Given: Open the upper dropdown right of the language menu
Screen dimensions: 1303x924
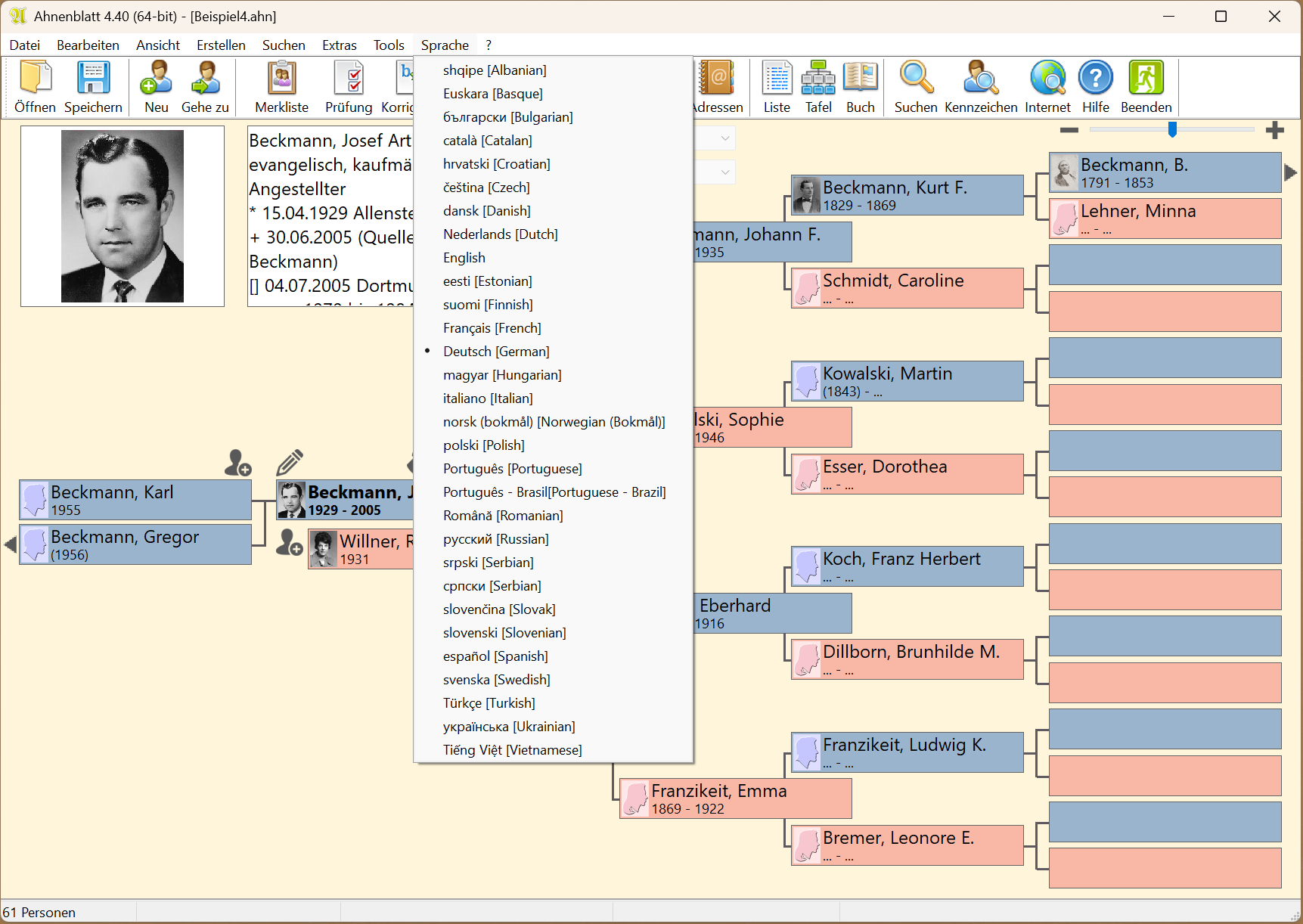Looking at the screenshot, I should pyautogui.click(x=724, y=138).
